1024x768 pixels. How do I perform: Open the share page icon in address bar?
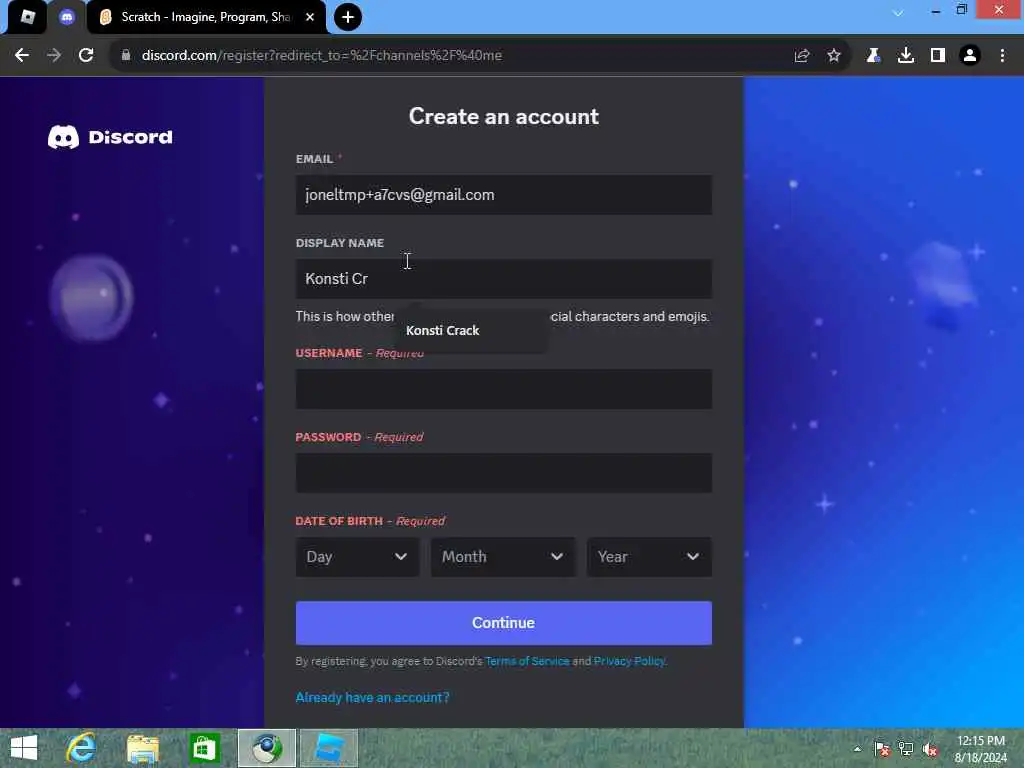[802, 56]
